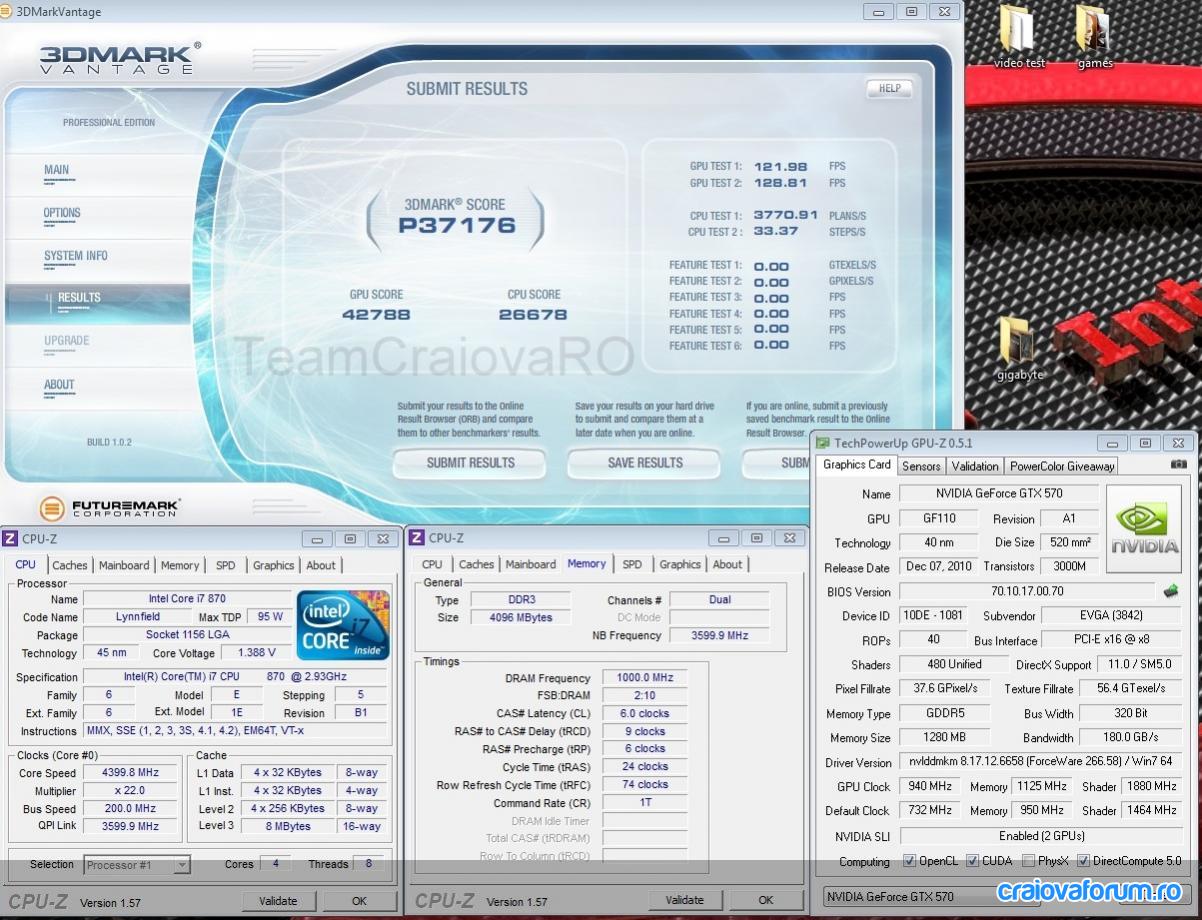Click the GPU-Z screenshot camera icon
1202x920 pixels.
1178,465
